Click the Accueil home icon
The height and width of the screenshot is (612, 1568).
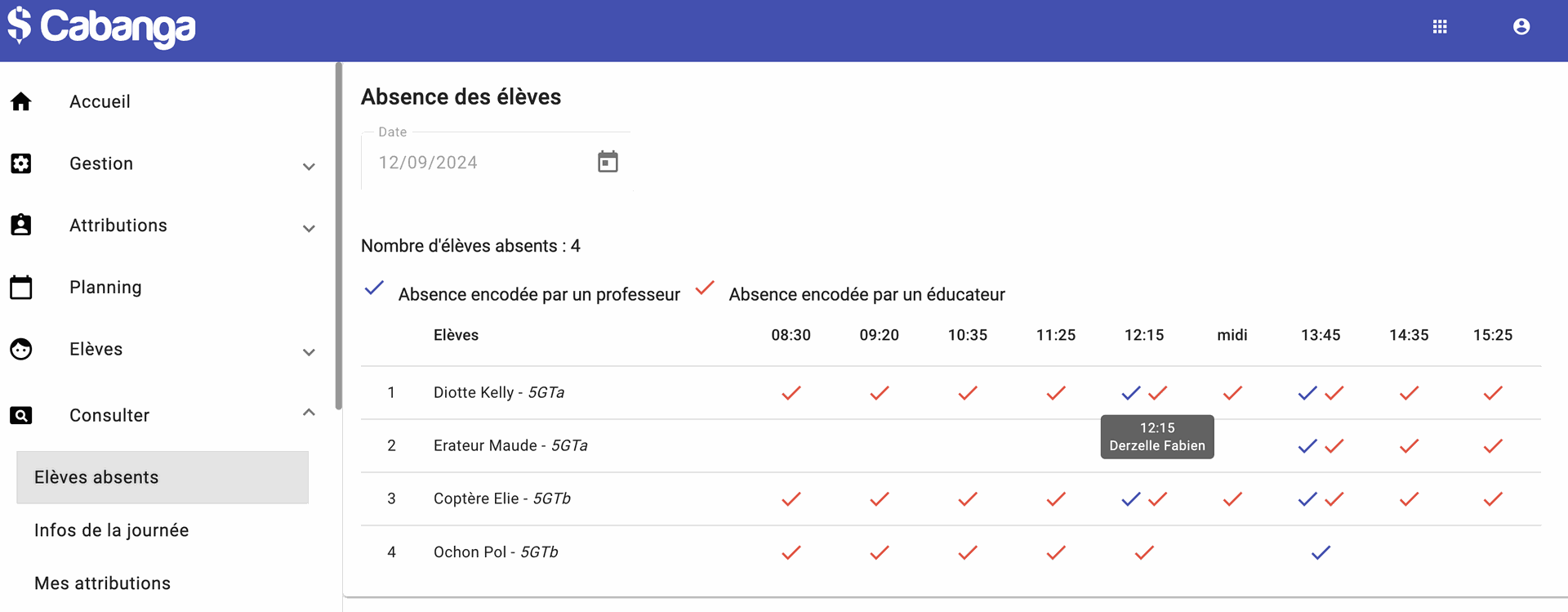coord(21,101)
